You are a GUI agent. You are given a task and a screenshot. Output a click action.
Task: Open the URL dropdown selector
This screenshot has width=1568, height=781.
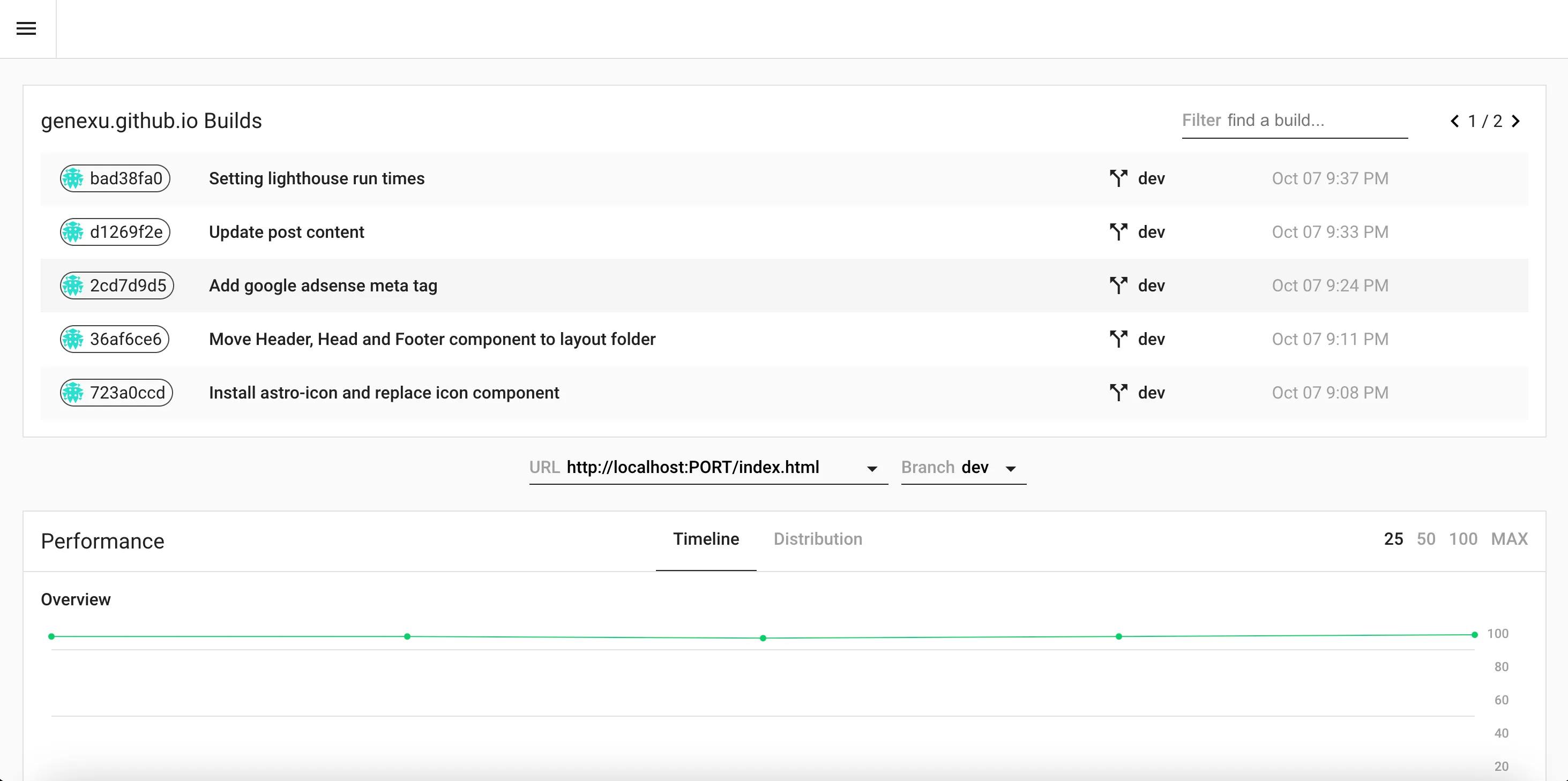click(707, 468)
